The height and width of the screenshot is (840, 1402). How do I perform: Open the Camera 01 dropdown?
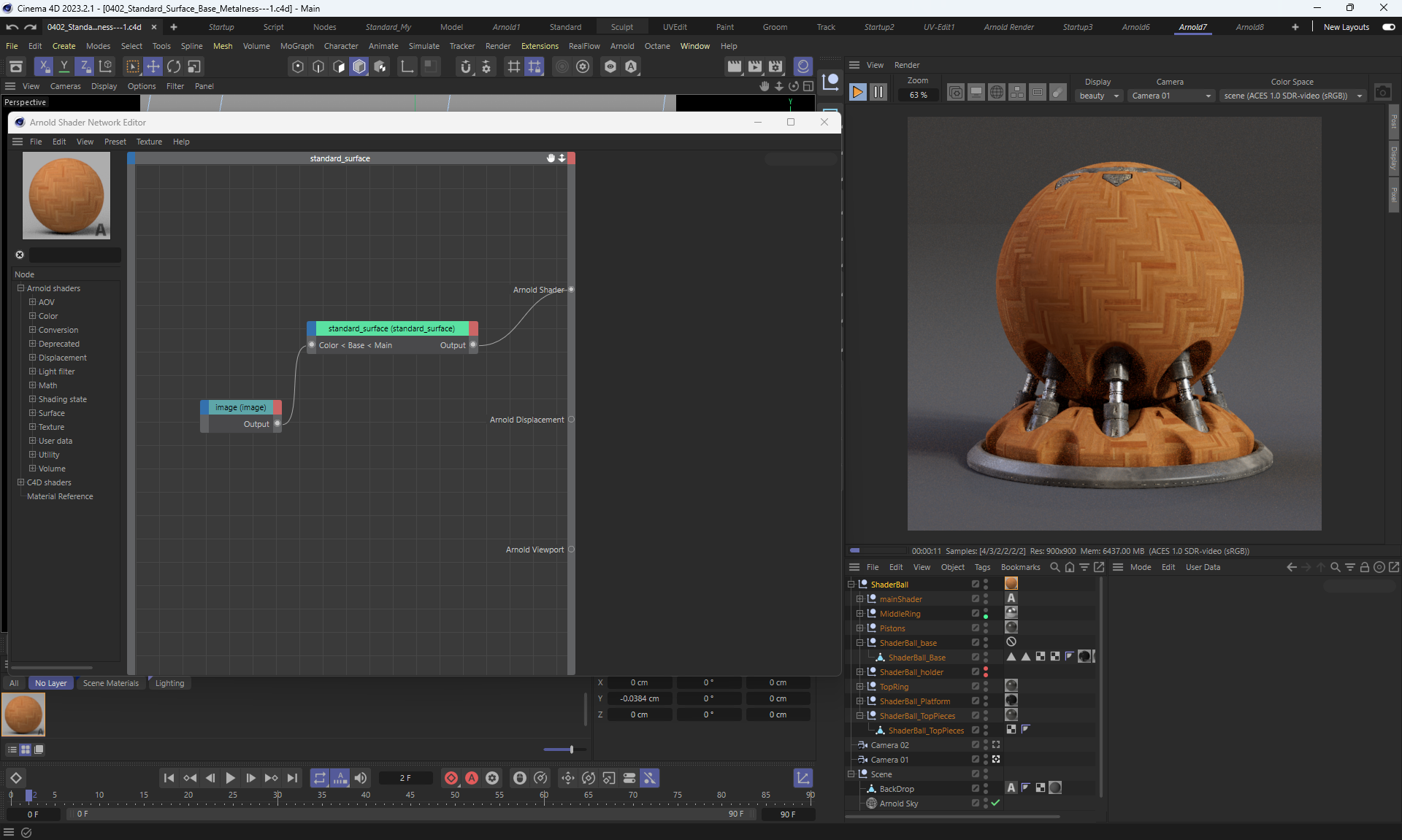click(x=1171, y=96)
